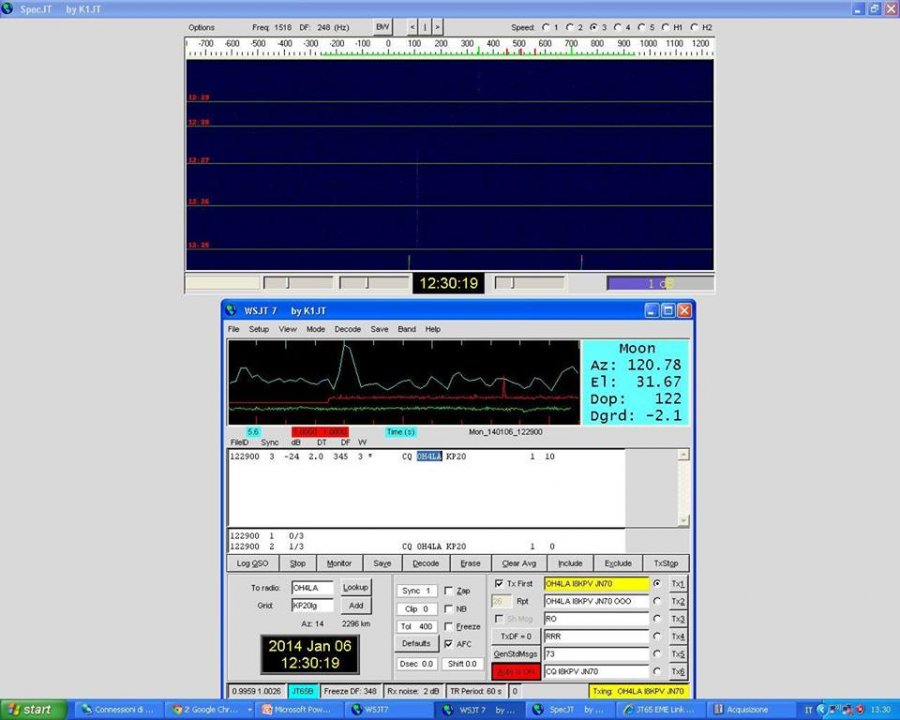900x720 pixels.
Task: Toggle the AFC checkbox
Action: point(449,644)
